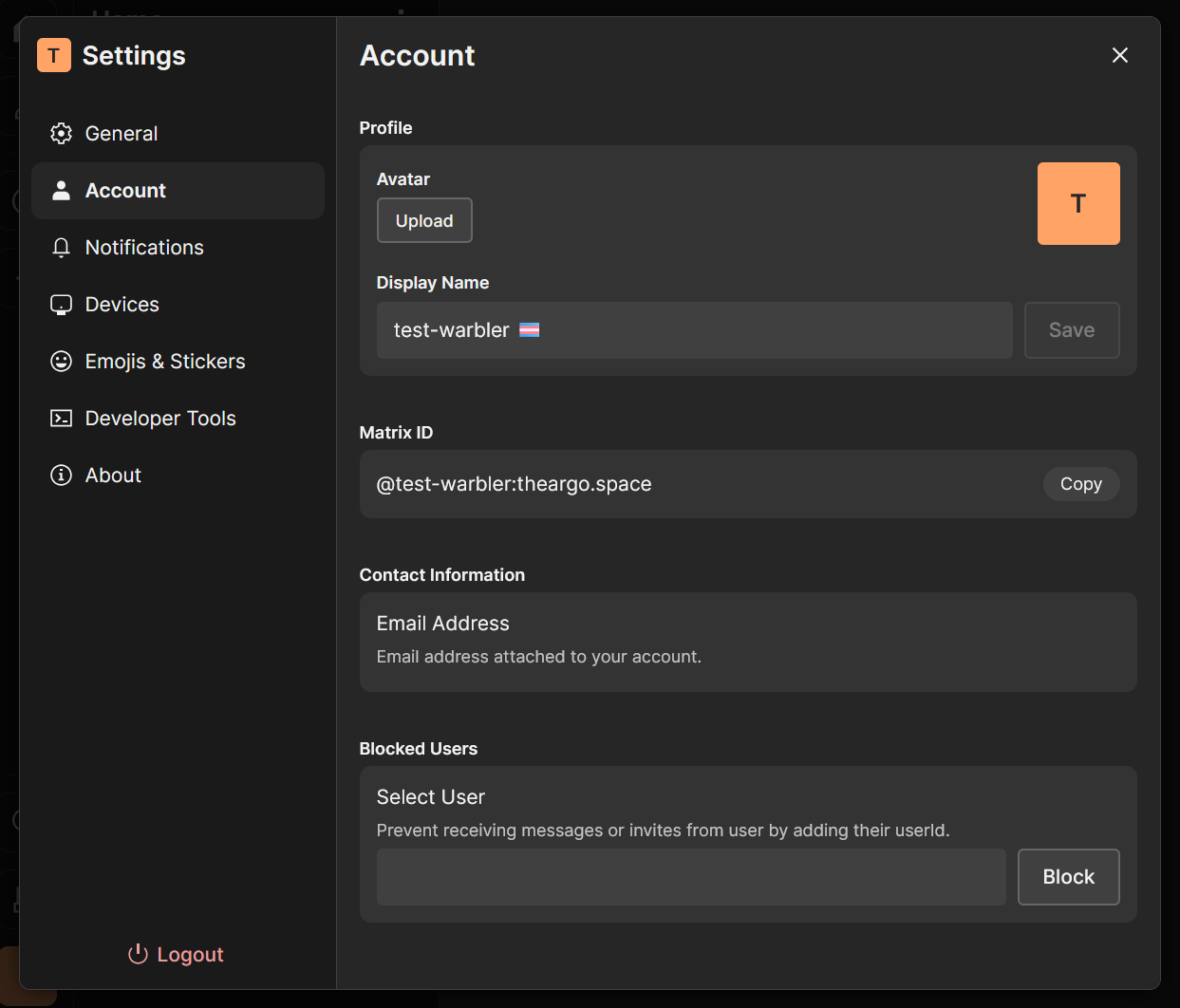1180x1008 pixels.
Task: Open the General settings section
Action: 121,133
